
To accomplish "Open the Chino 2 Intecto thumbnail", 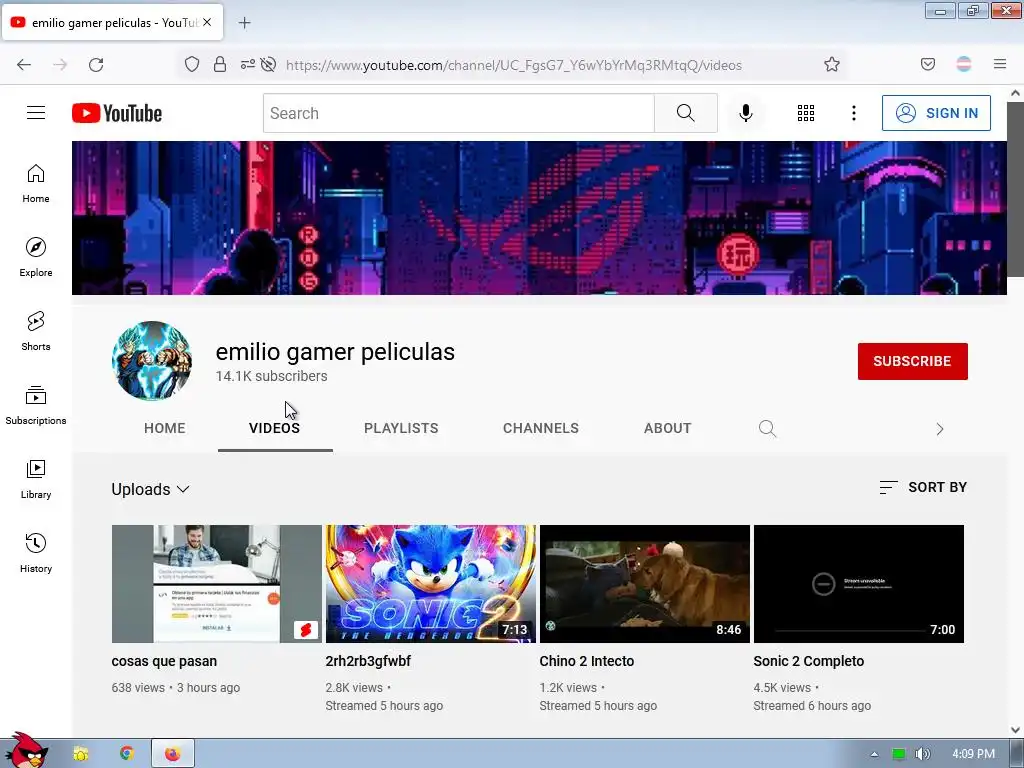I will (645, 584).
